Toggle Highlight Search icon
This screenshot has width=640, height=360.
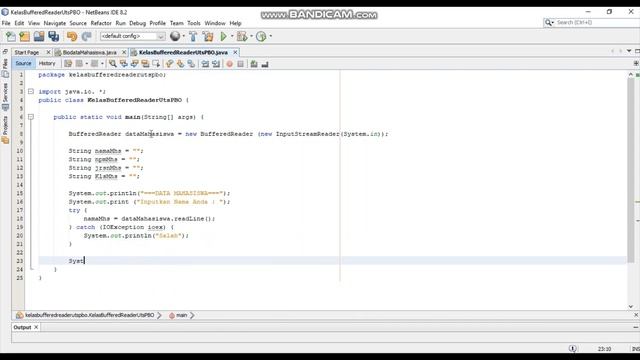tap(145, 64)
